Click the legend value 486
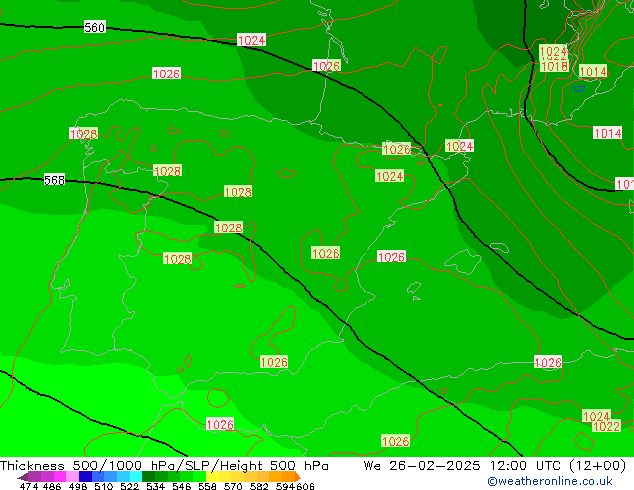The image size is (634, 490). (x=52, y=486)
